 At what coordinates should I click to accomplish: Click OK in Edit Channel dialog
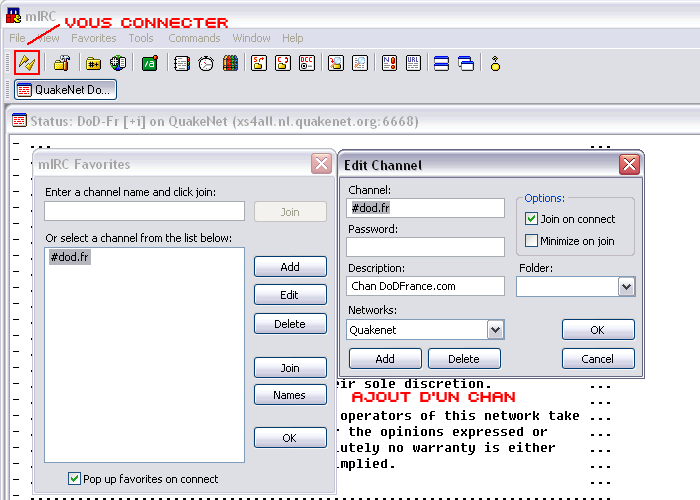point(598,329)
